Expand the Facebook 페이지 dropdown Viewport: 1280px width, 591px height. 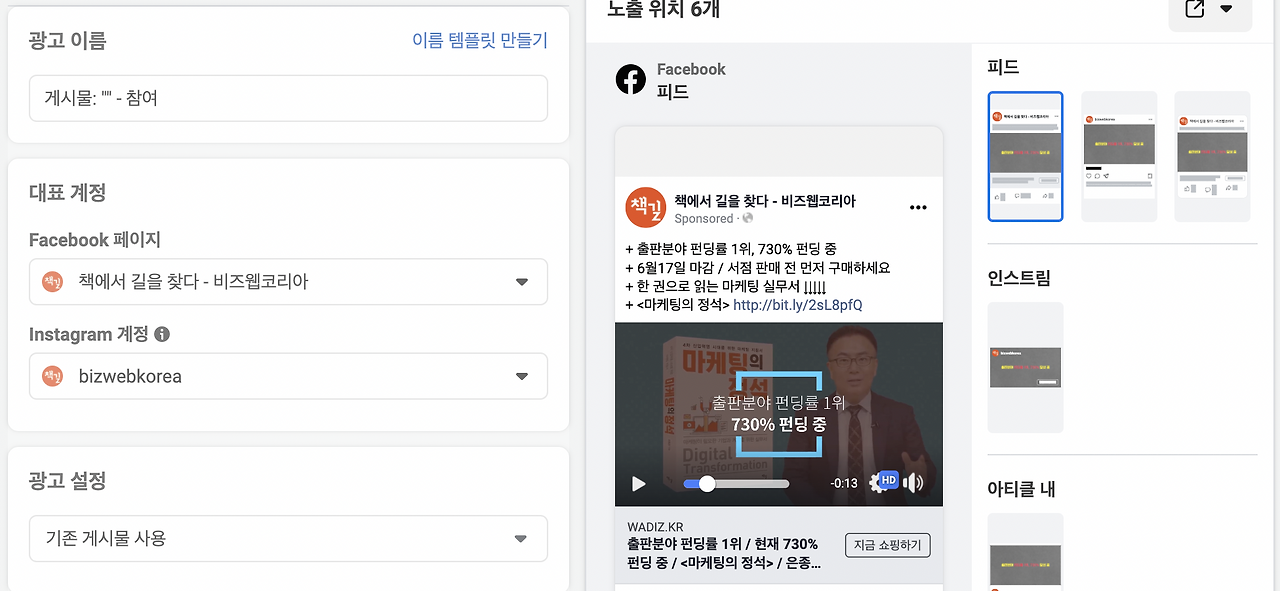(288, 282)
